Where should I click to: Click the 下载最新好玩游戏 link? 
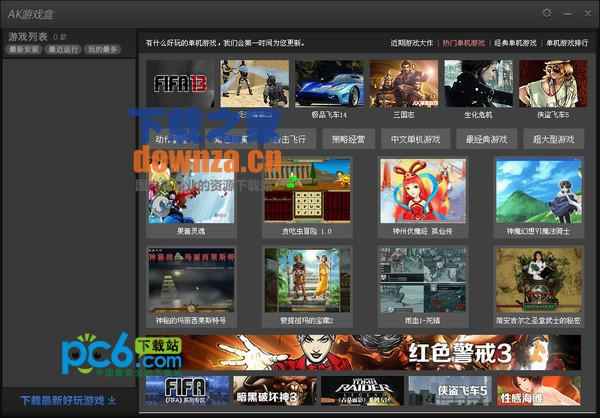pyautogui.click(x=68, y=401)
